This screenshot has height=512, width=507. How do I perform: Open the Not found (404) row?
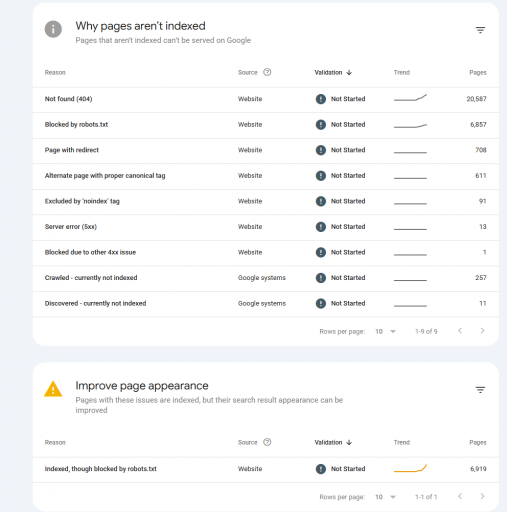(266, 99)
